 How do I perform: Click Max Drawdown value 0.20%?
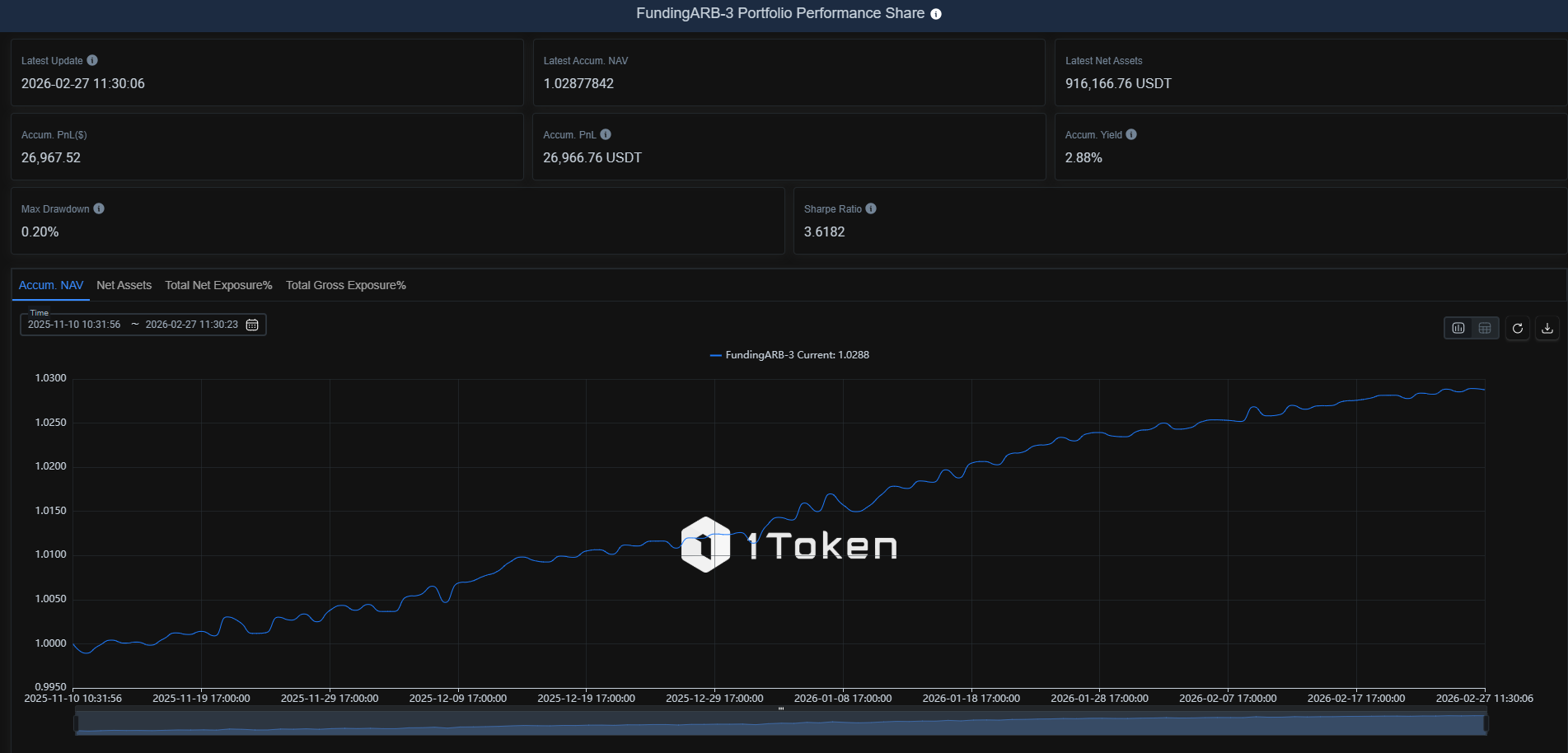tap(40, 232)
